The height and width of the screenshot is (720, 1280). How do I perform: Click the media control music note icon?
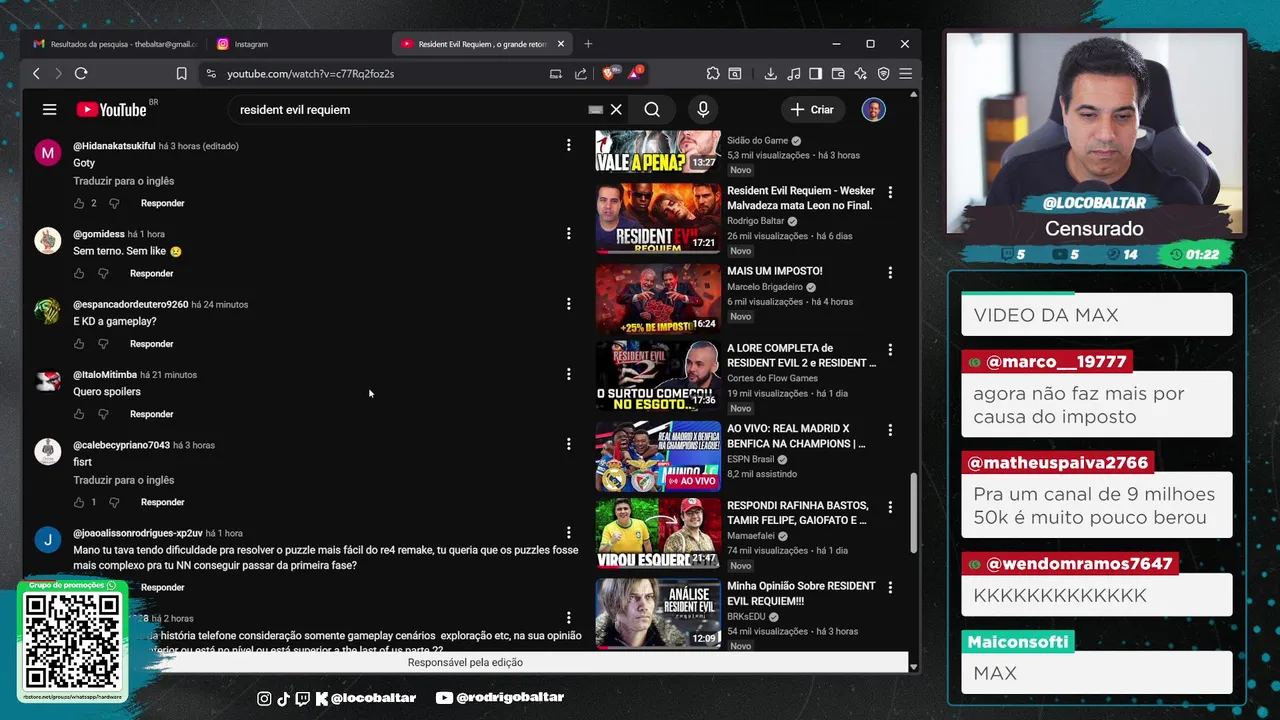point(793,73)
